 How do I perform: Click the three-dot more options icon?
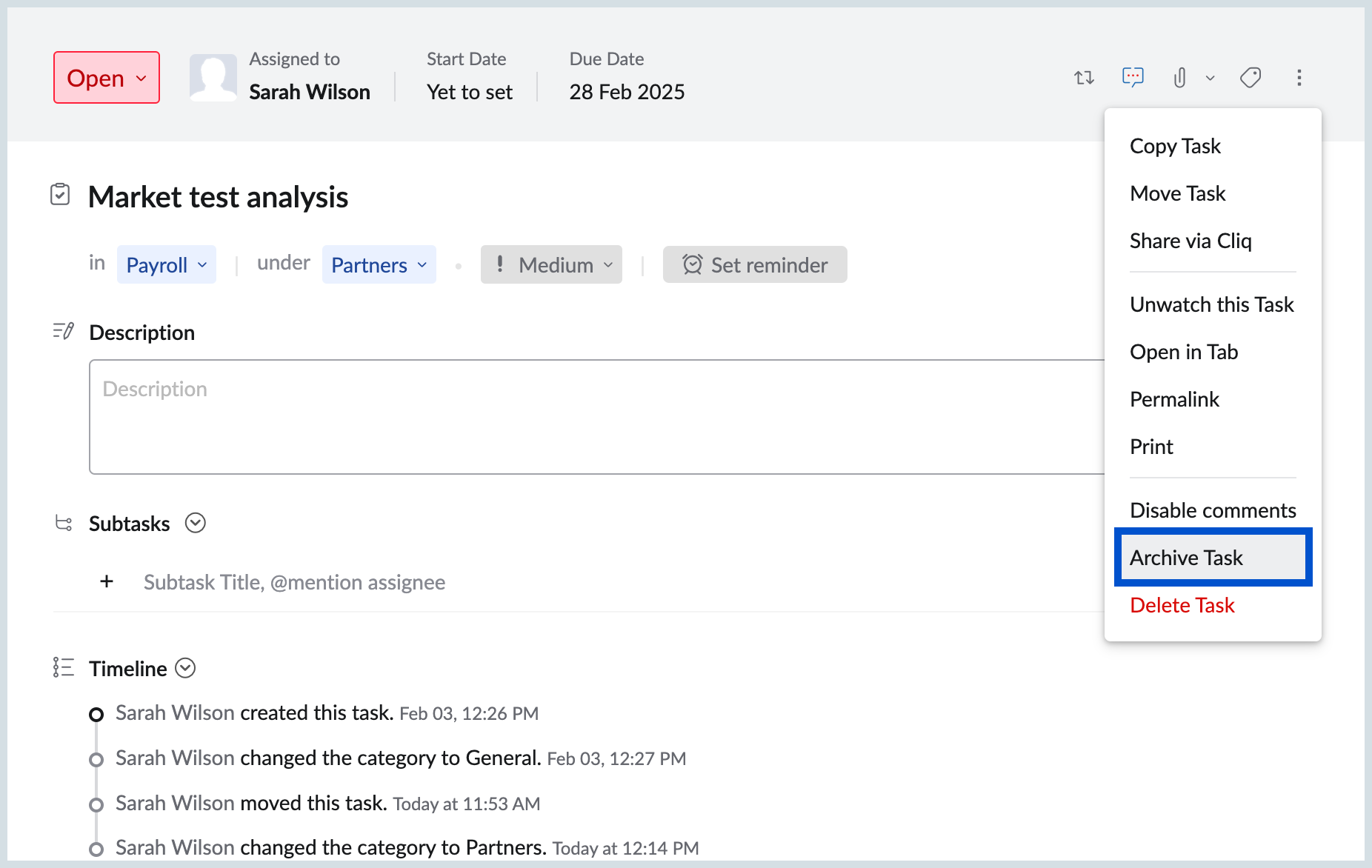pyautogui.click(x=1299, y=78)
